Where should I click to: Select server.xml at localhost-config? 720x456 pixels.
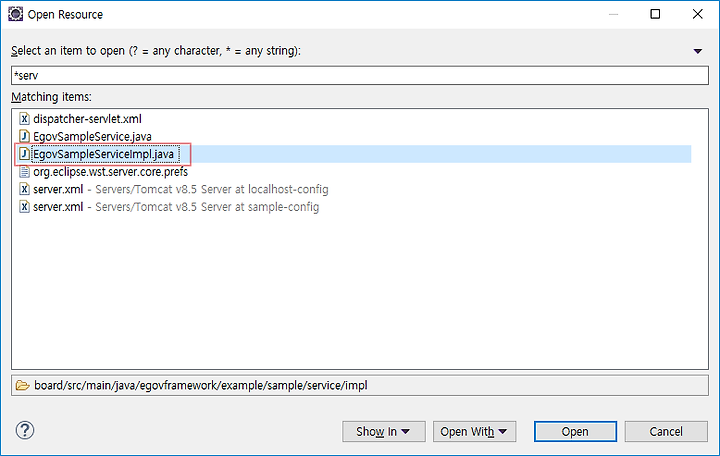point(180,189)
